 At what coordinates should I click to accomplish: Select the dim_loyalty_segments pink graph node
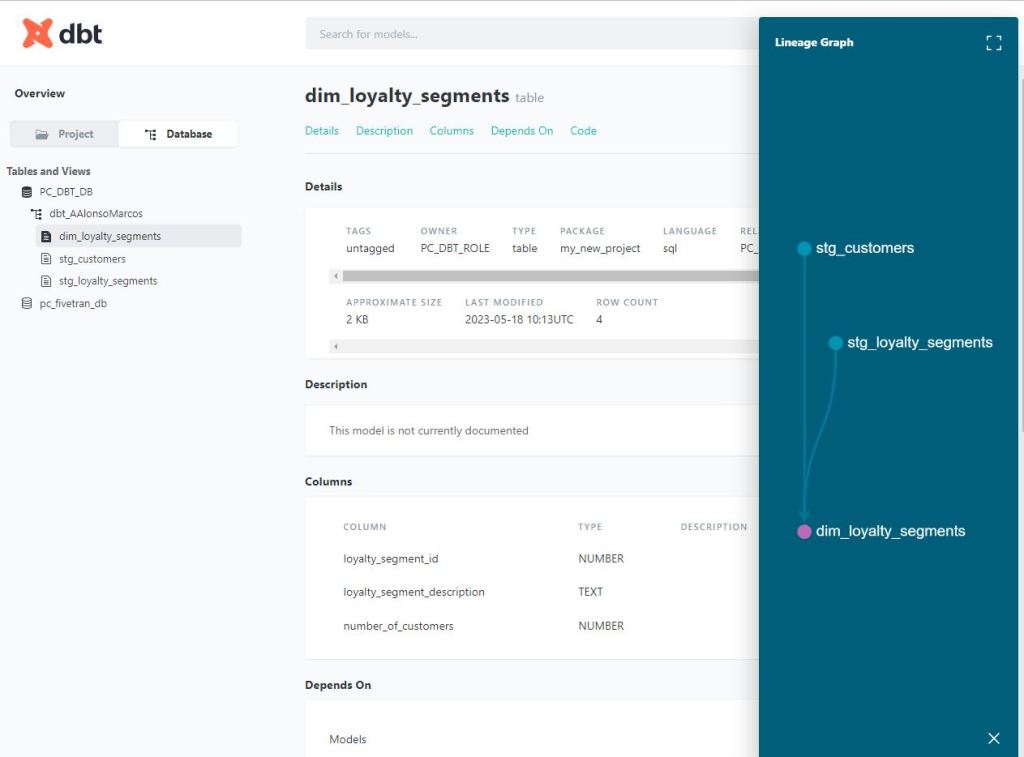(x=804, y=532)
